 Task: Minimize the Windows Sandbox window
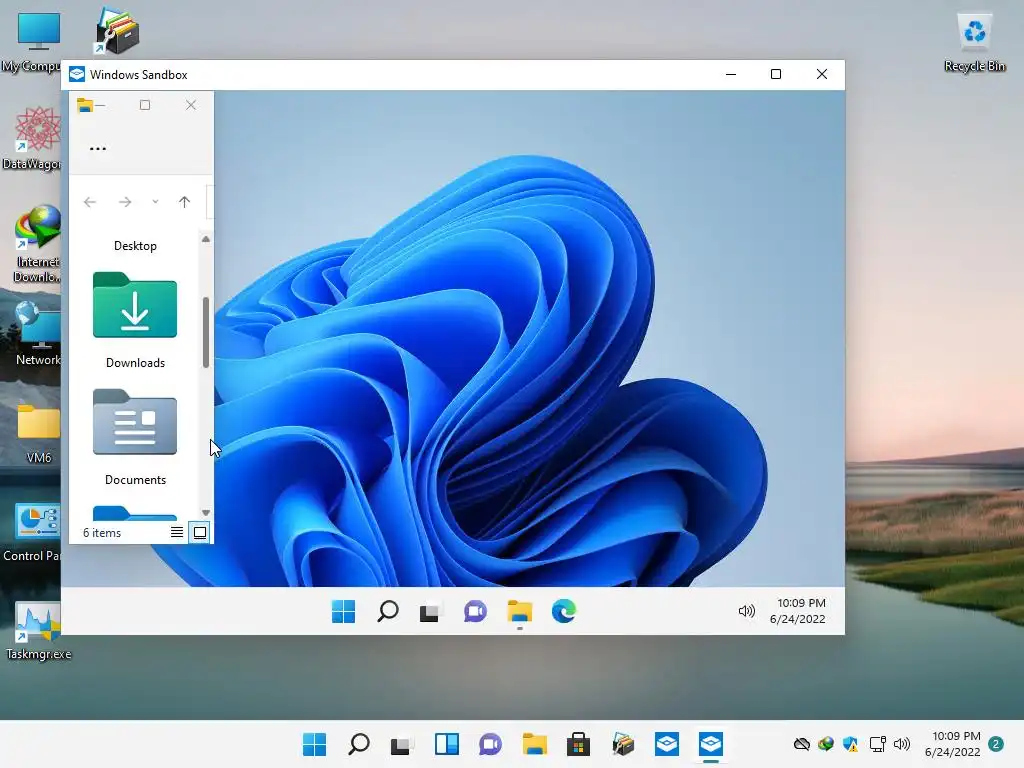pyautogui.click(x=731, y=74)
